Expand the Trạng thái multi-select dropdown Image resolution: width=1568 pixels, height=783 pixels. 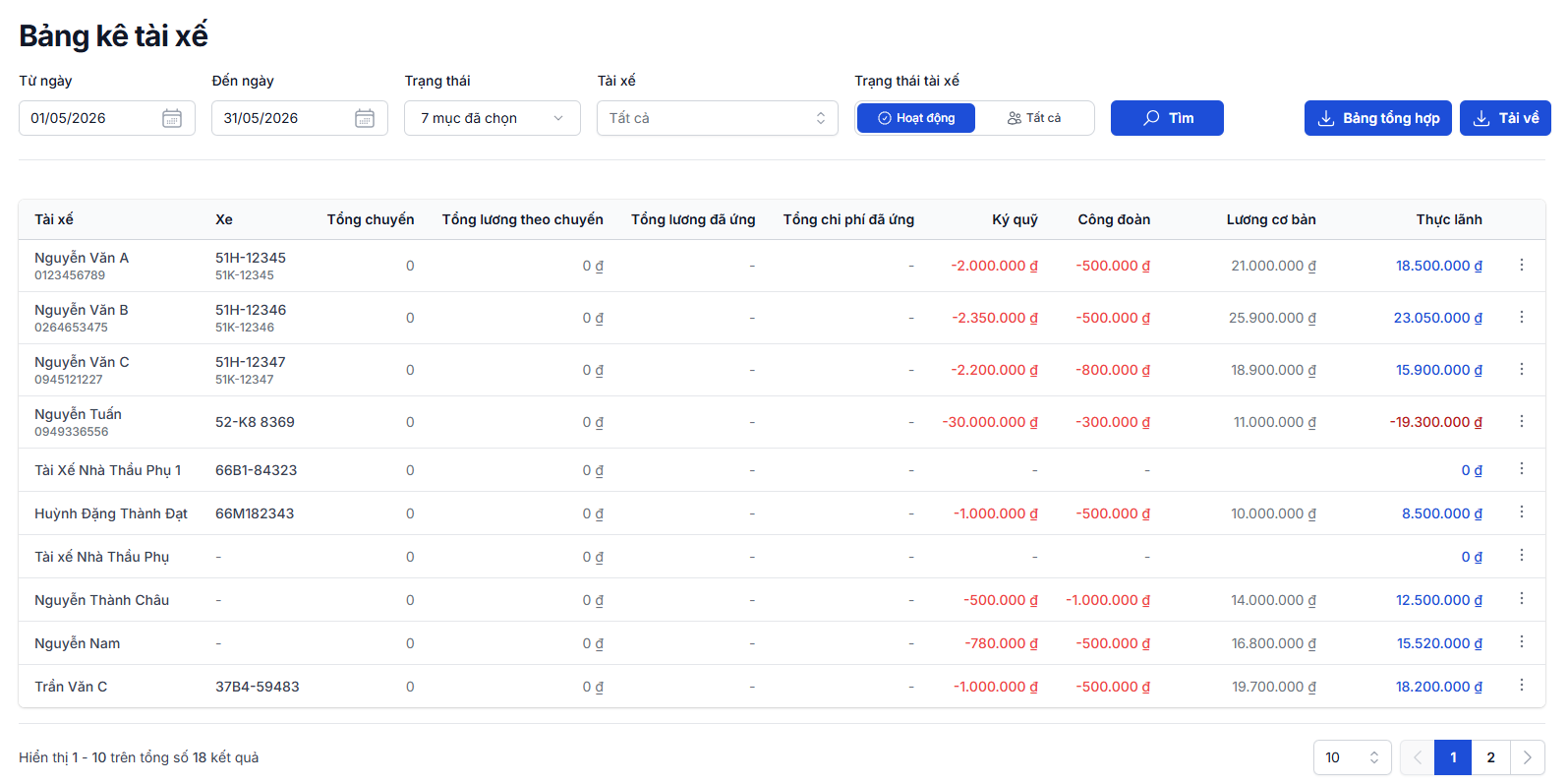[x=493, y=118]
